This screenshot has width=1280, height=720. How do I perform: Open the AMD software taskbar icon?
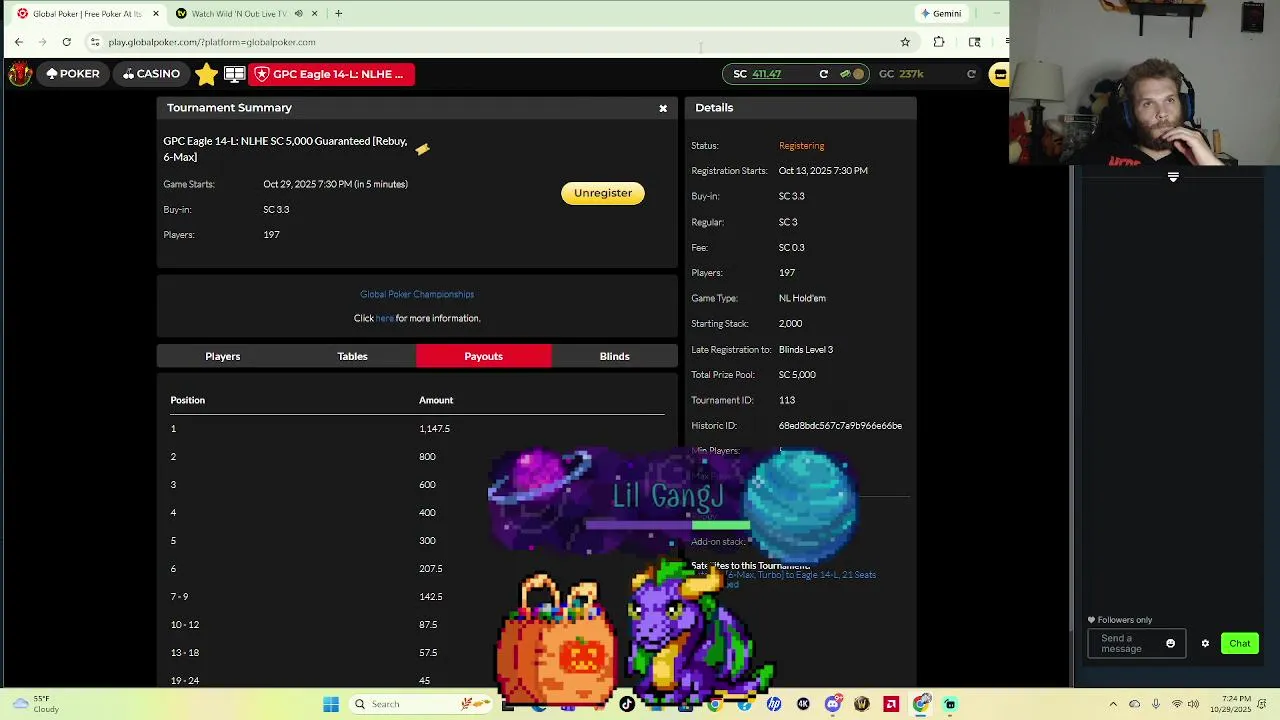coord(891,704)
